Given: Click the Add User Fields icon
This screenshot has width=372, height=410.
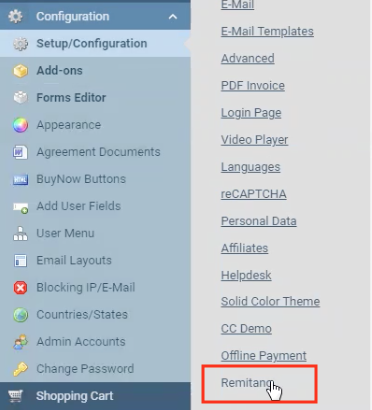Looking at the screenshot, I should click(20, 207).
